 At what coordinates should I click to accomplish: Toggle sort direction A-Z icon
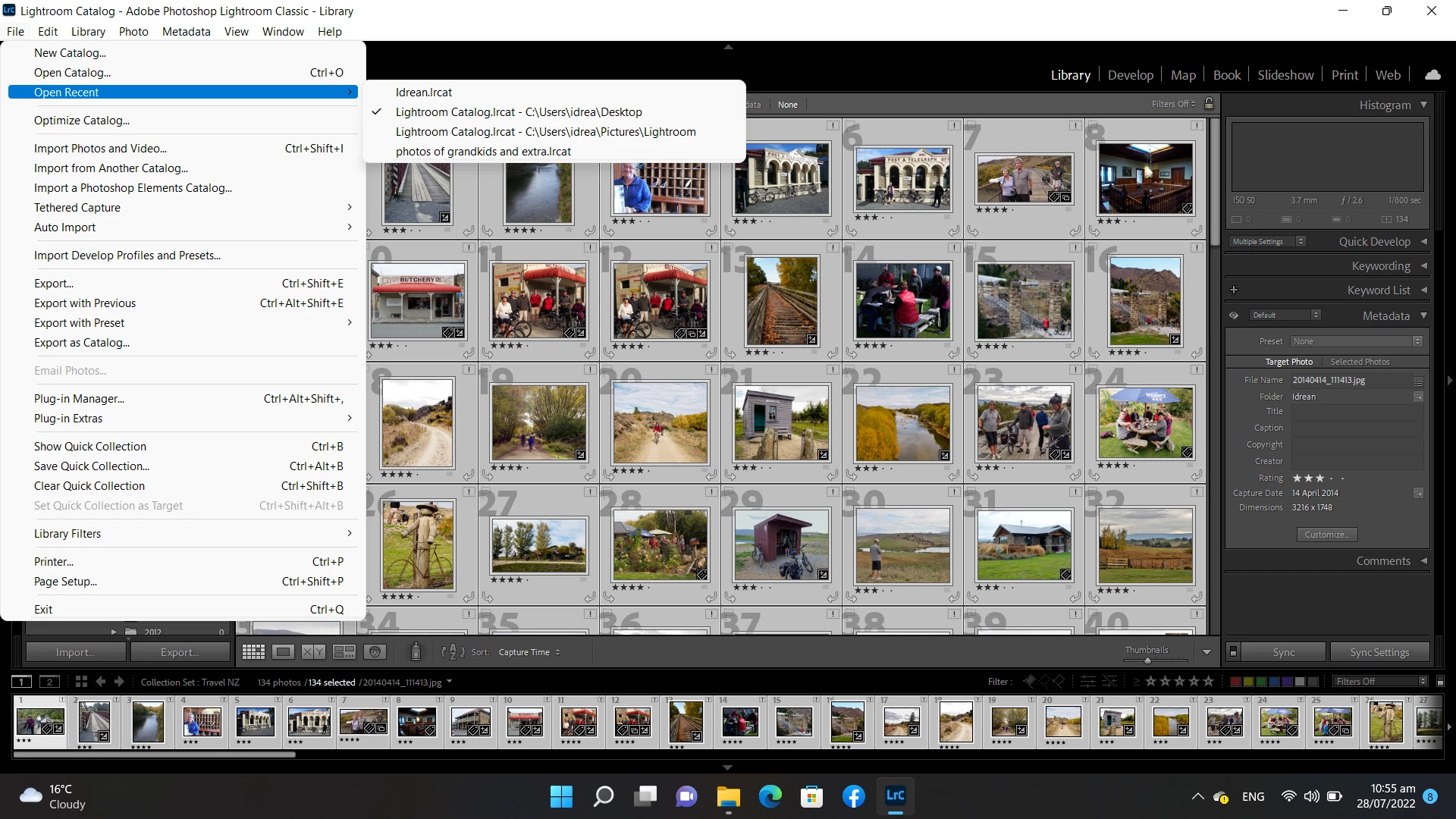point(452,652)
